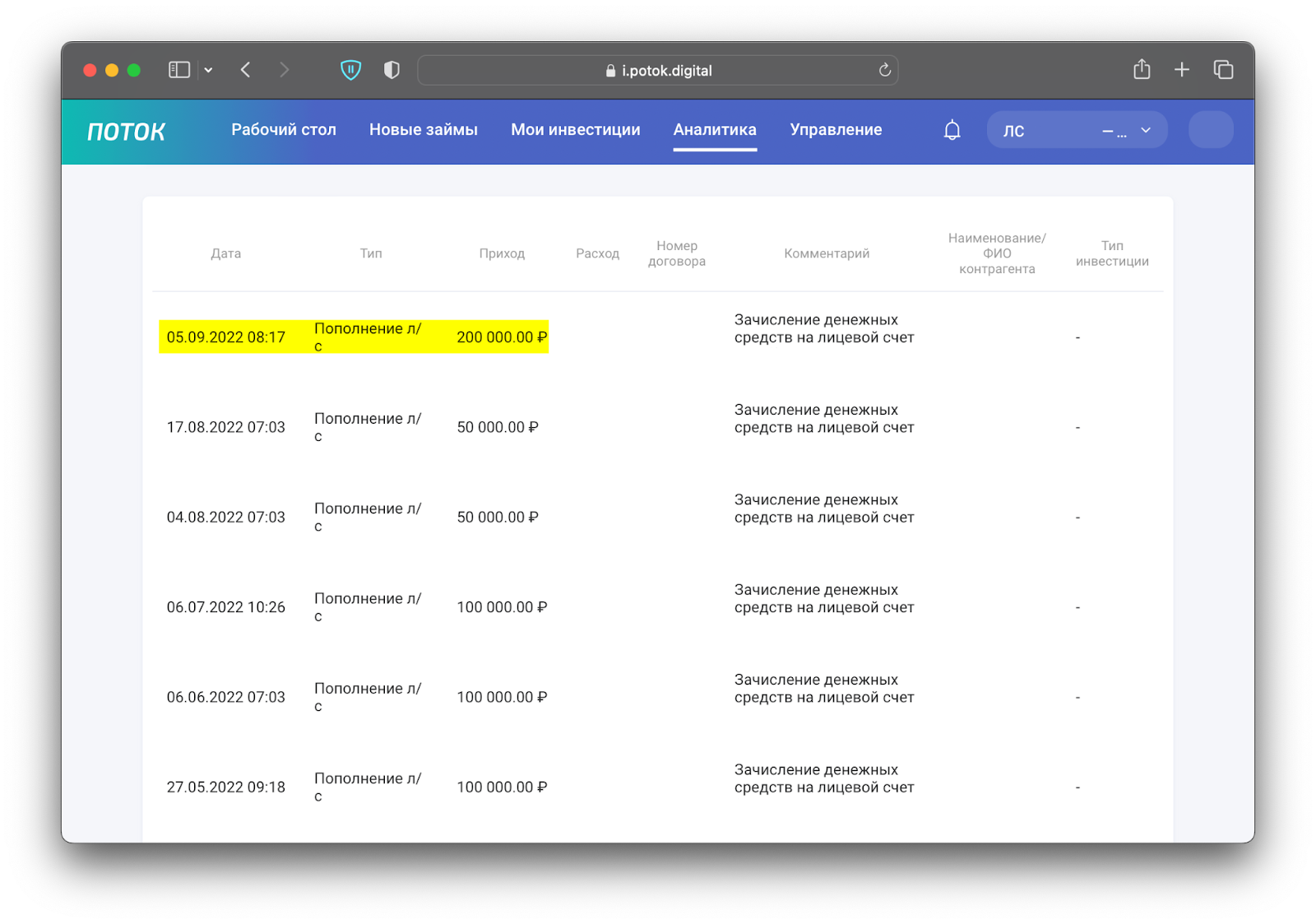Click 100 000.00 ₽ in 06.06.2022 row
This screenshot has height=924, width=1316.
click(502, 697)
